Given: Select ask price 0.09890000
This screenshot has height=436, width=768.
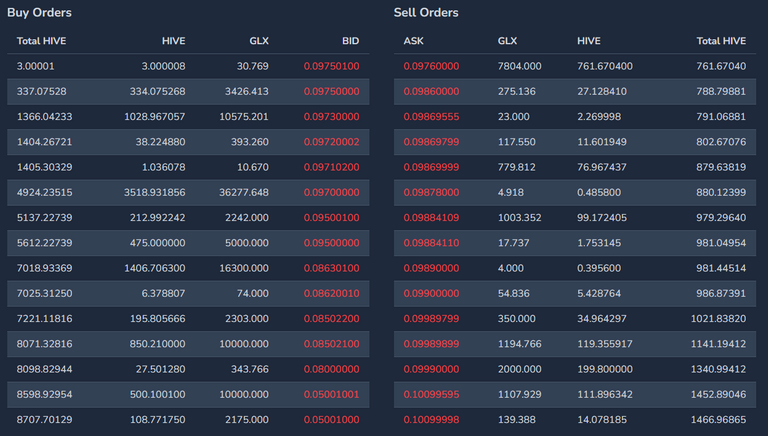Looking at the screenshot, I should (432, 268).
